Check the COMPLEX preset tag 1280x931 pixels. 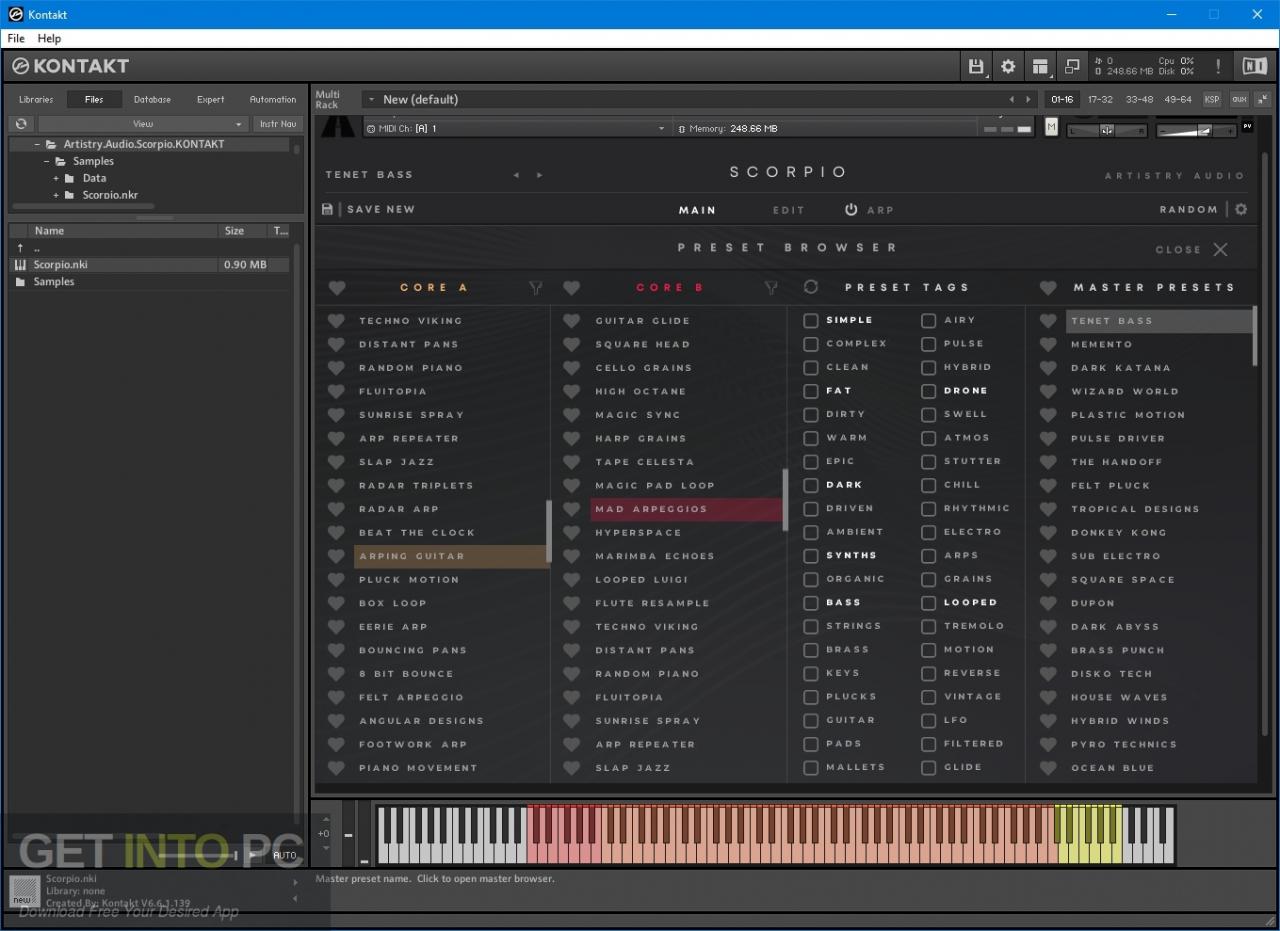811,344
